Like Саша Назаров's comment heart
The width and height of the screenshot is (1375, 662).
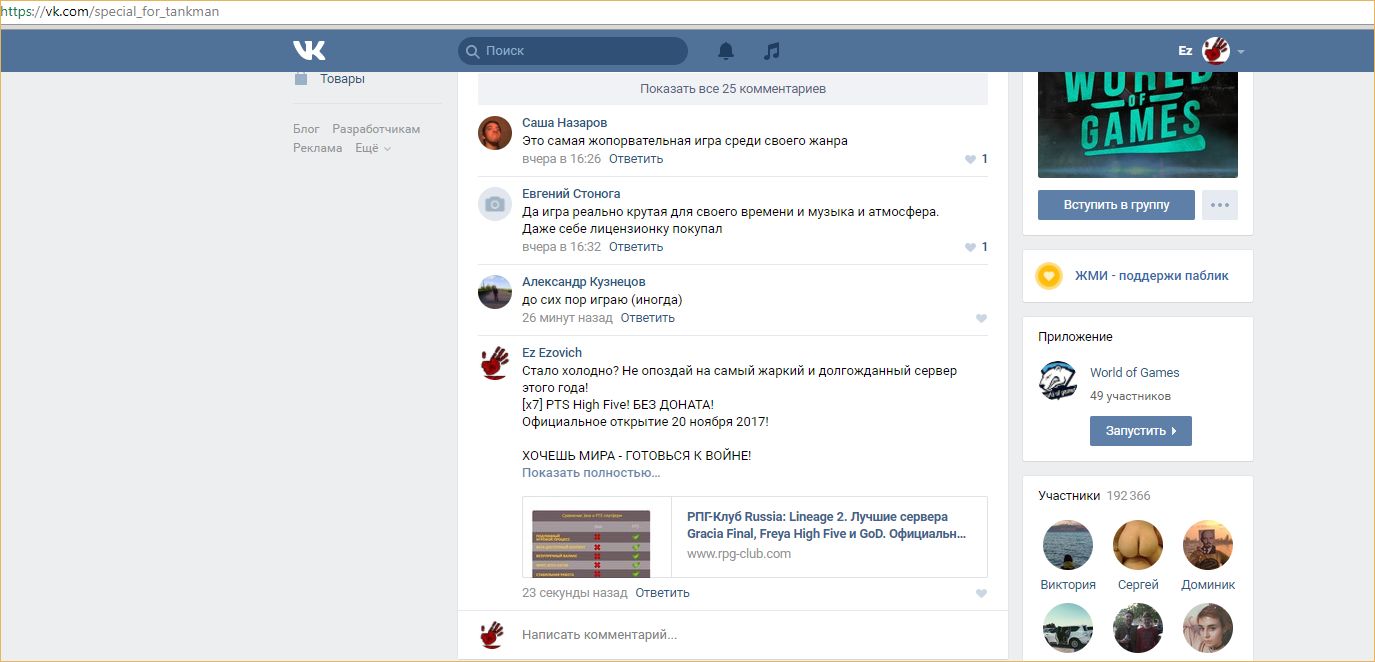pos(970,159)
